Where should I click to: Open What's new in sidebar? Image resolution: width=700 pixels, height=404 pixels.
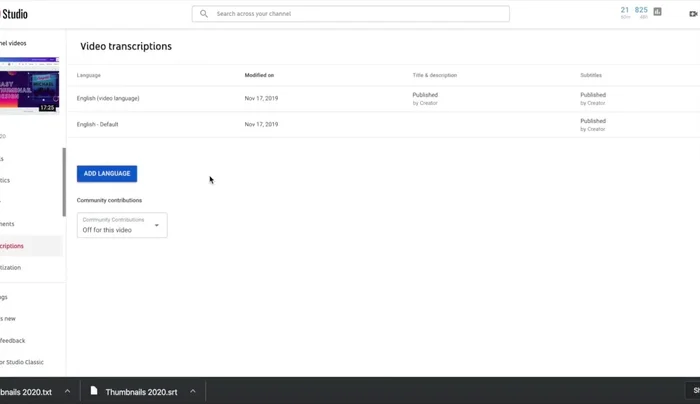tap(8, 318)
